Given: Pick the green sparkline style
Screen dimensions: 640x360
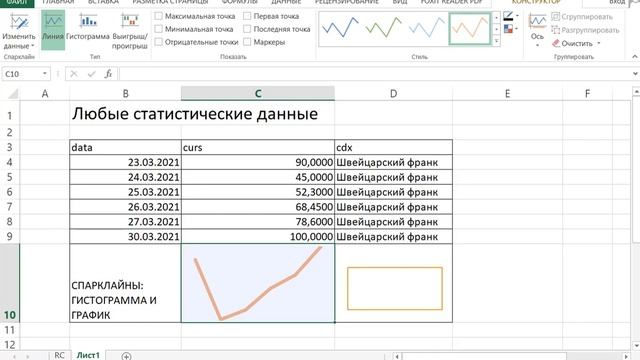Looking at the screenshot, I should (383, 29).
